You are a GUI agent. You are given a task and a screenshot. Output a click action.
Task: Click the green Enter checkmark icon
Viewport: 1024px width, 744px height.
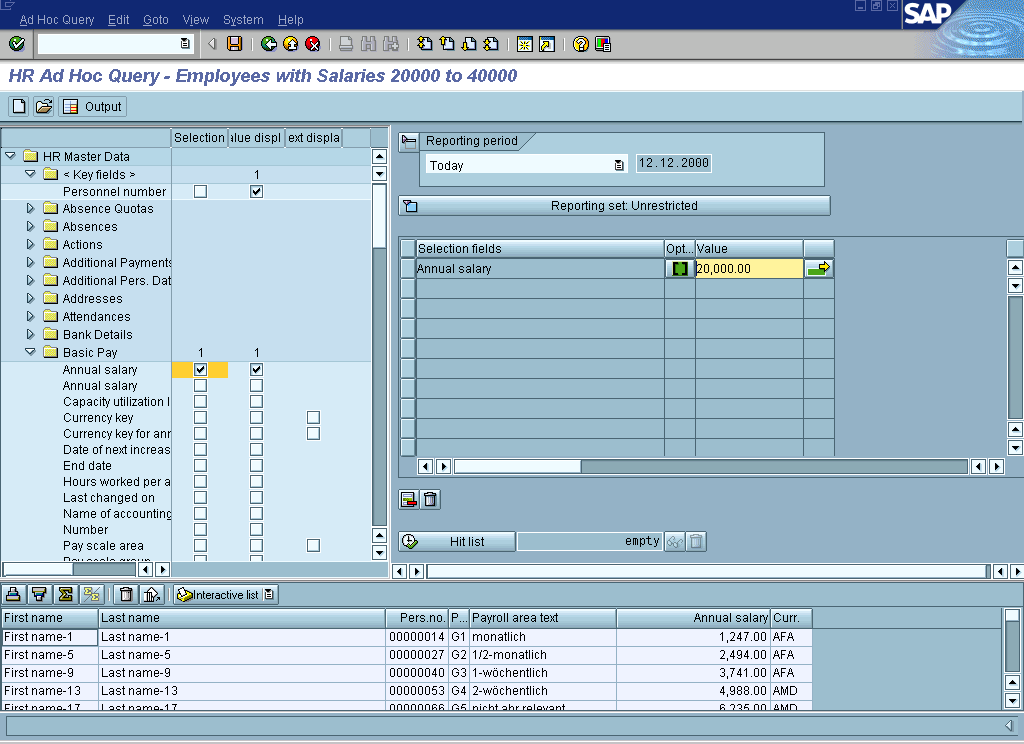17,44
